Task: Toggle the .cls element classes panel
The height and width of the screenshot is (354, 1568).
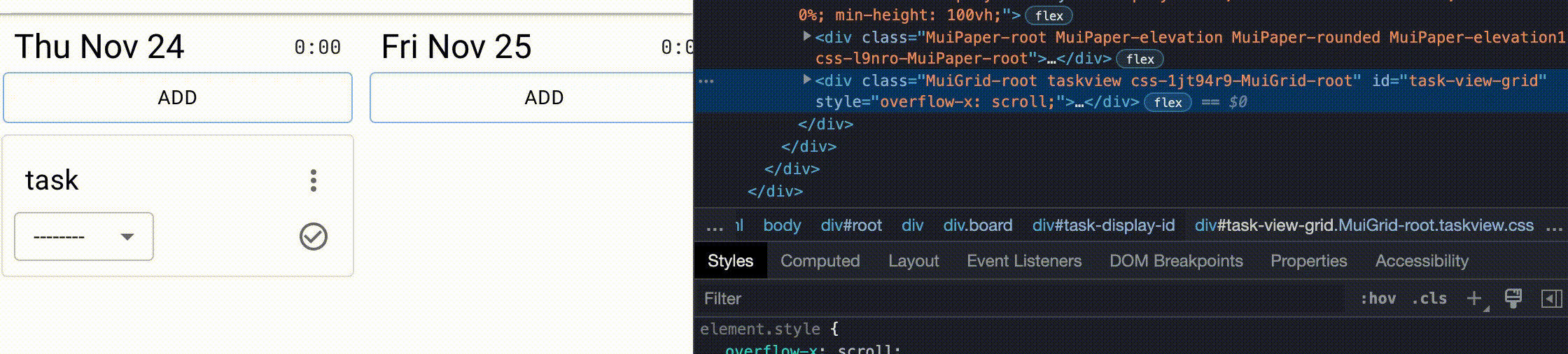Action: tap(1429, 299)
